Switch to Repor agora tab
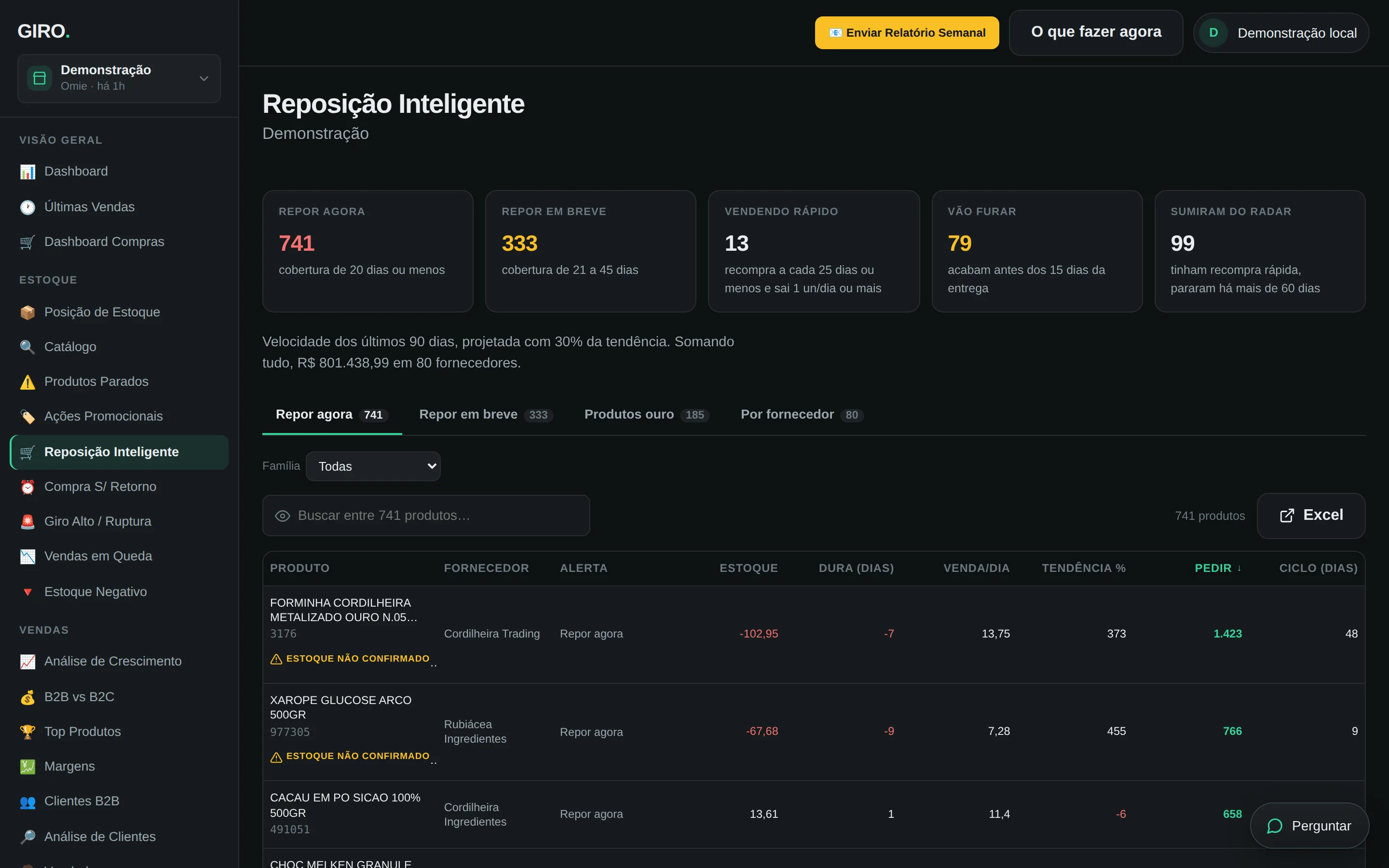Viewport: 1389px width, 868px height. [332, 415]
